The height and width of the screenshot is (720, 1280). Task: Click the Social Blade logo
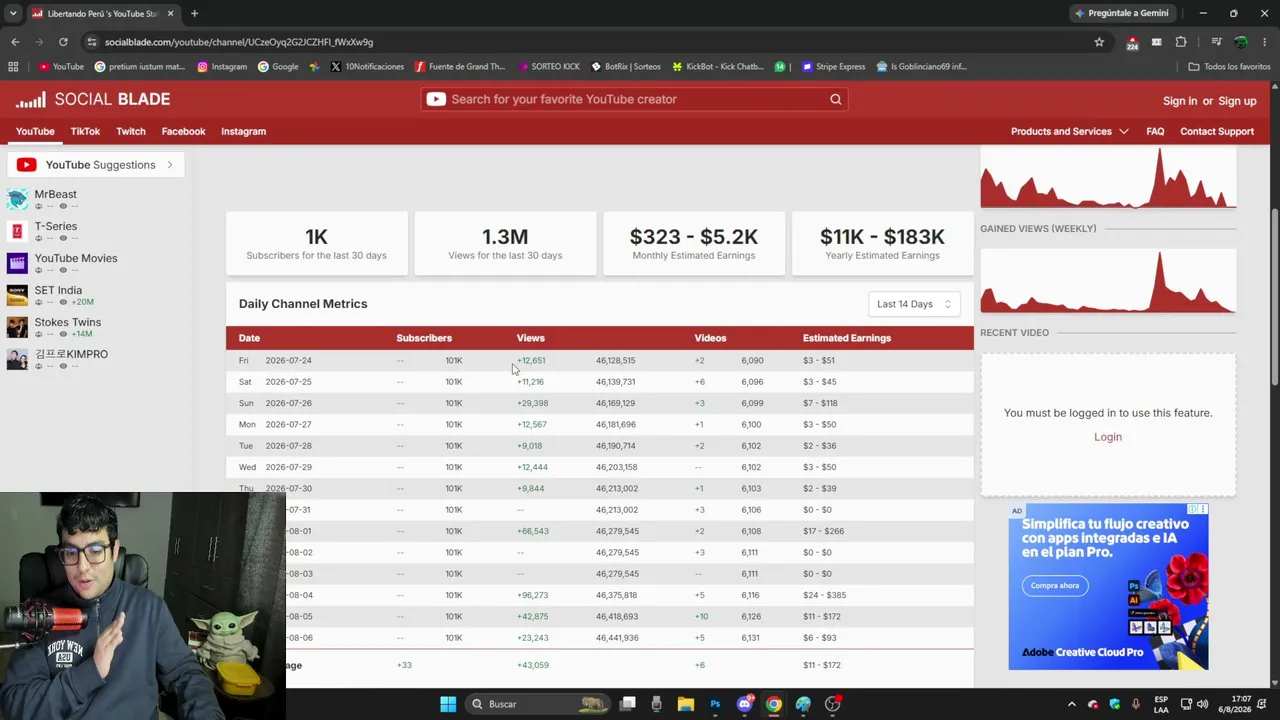(x=93, y=99)
